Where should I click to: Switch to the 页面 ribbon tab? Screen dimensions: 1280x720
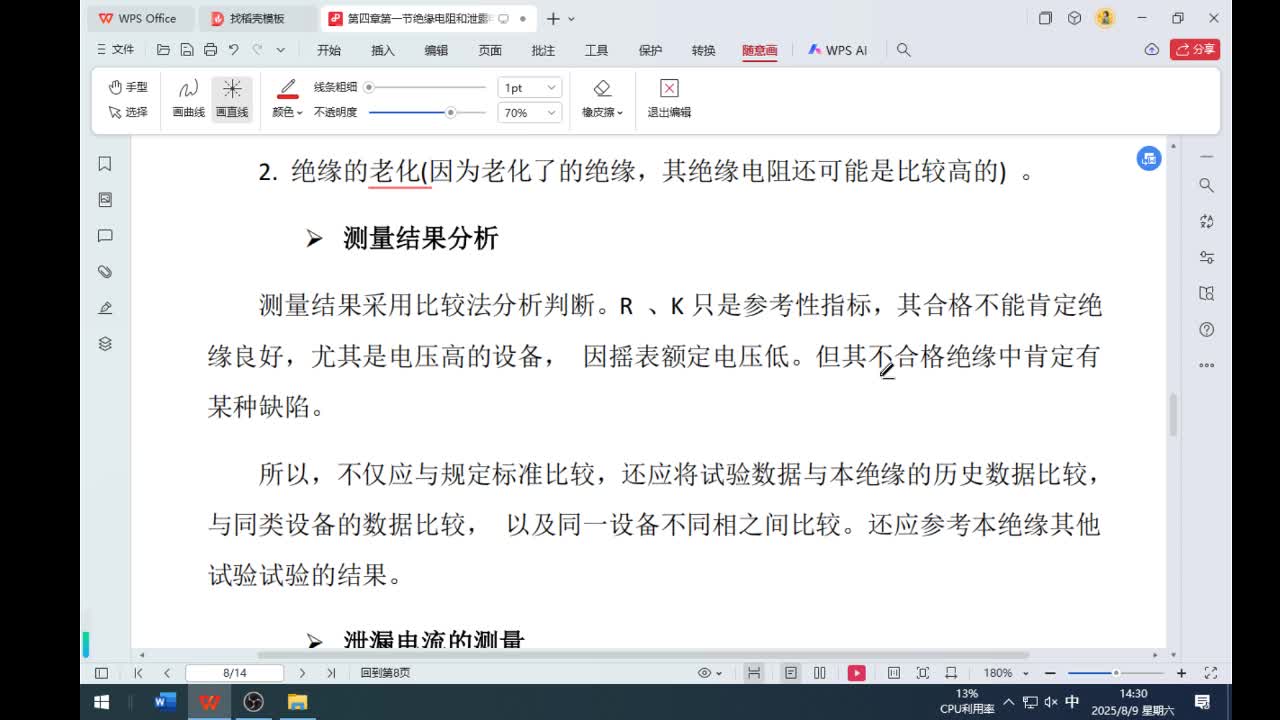pos(490,50)
